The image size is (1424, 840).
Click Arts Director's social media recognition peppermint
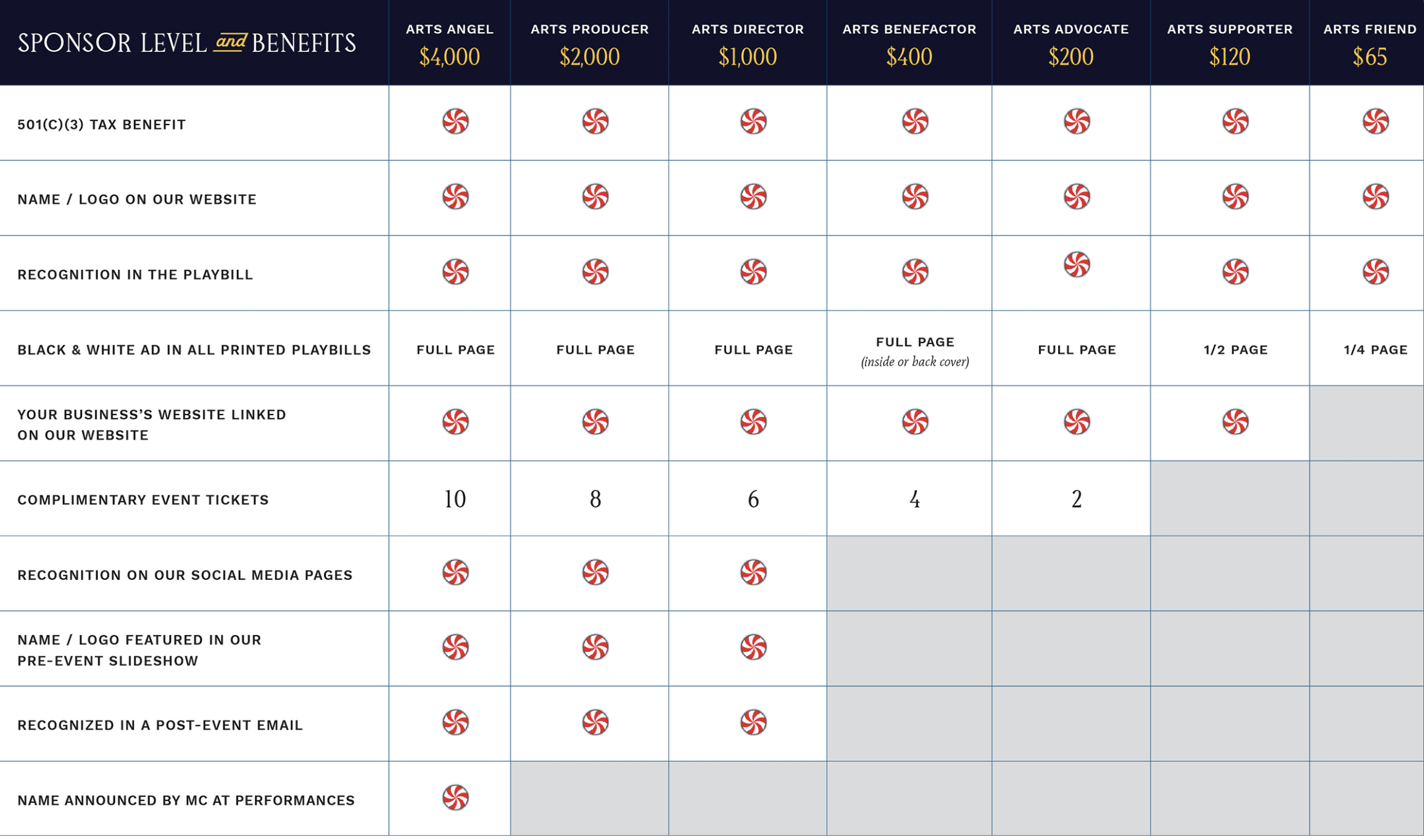tap(753, 573)
